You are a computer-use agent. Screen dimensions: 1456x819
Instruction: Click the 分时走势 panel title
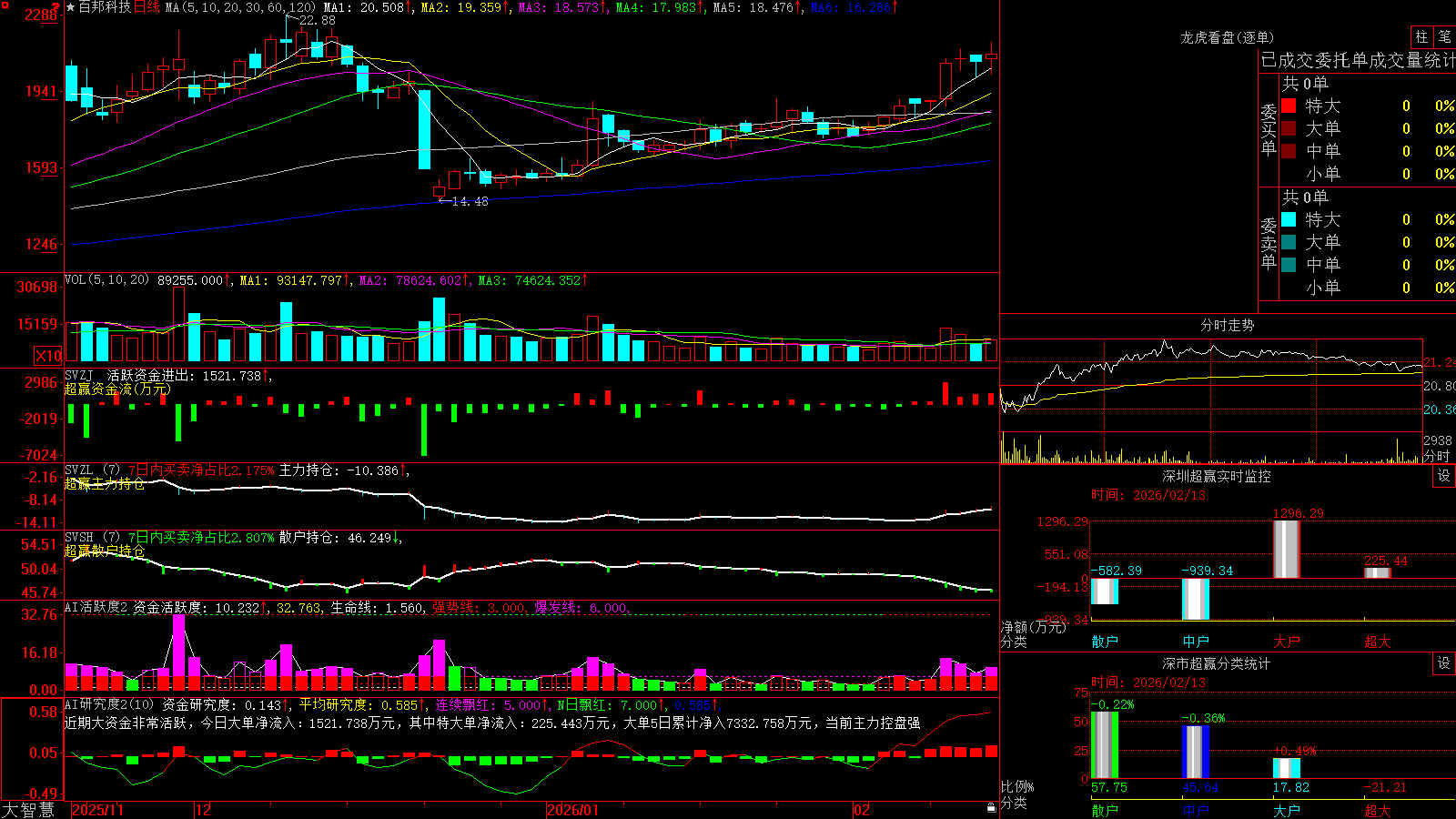coord(1228,325)
